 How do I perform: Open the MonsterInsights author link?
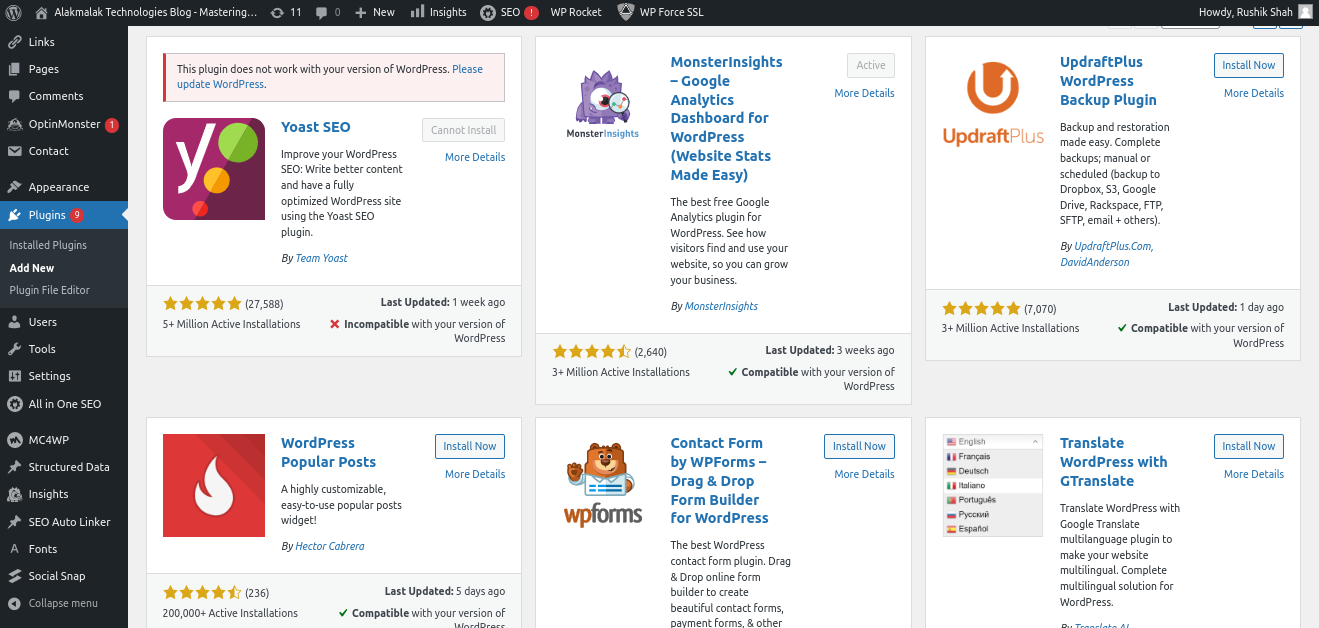(x=721, y=306)
